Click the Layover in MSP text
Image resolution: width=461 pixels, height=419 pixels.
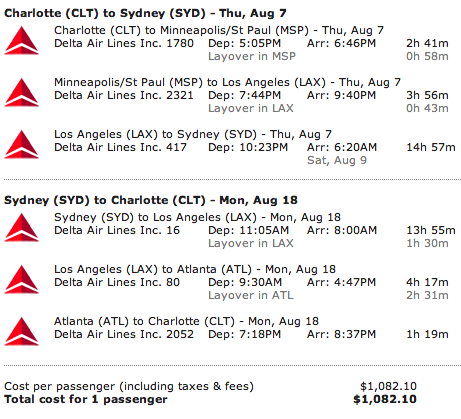(252, 56)
